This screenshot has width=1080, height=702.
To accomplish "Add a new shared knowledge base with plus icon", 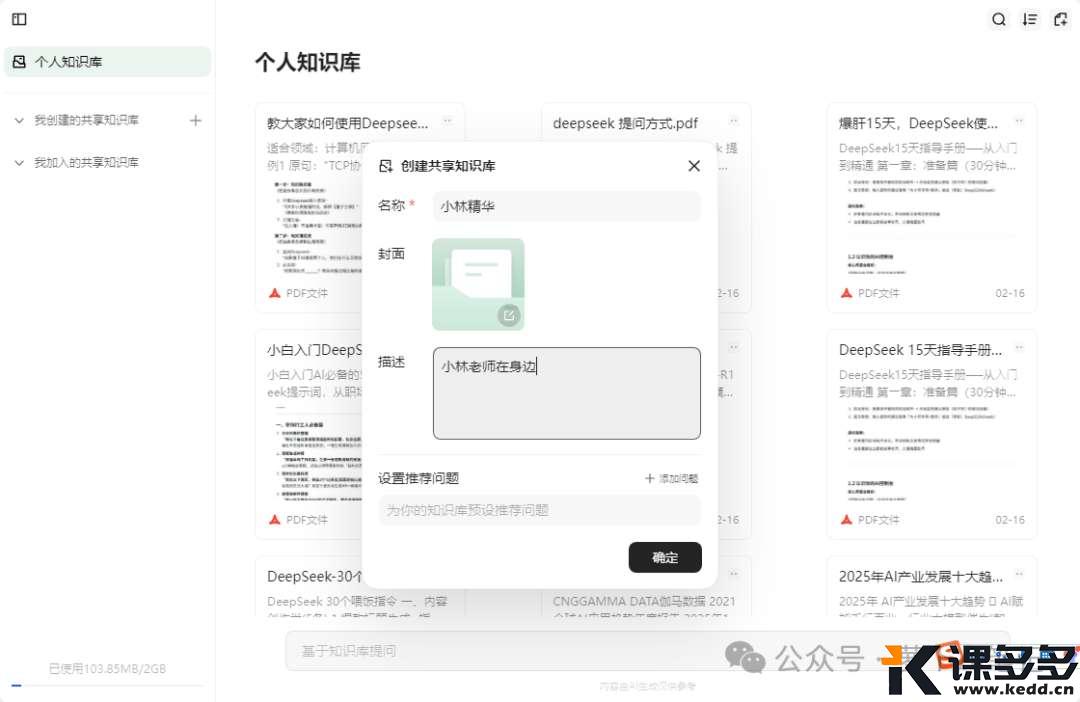I will tap(196, 121).
